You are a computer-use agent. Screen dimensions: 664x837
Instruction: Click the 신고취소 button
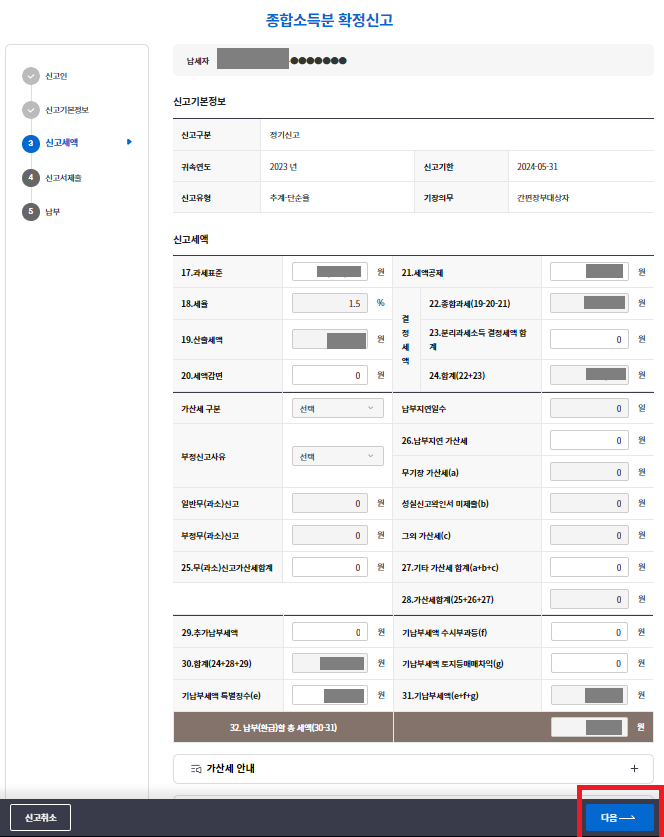point(41,817)
